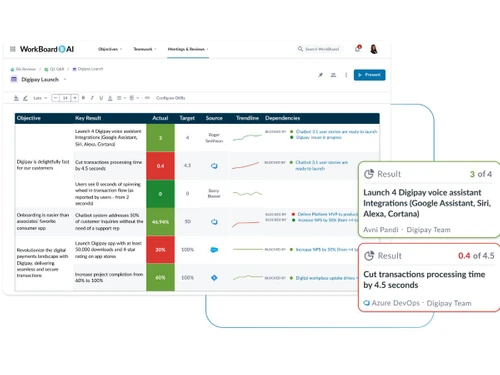Image resolution: width=500 pixels, height=375 pixels.
Task: Click key result Increase project completion
Action: [x=109, y=277]
